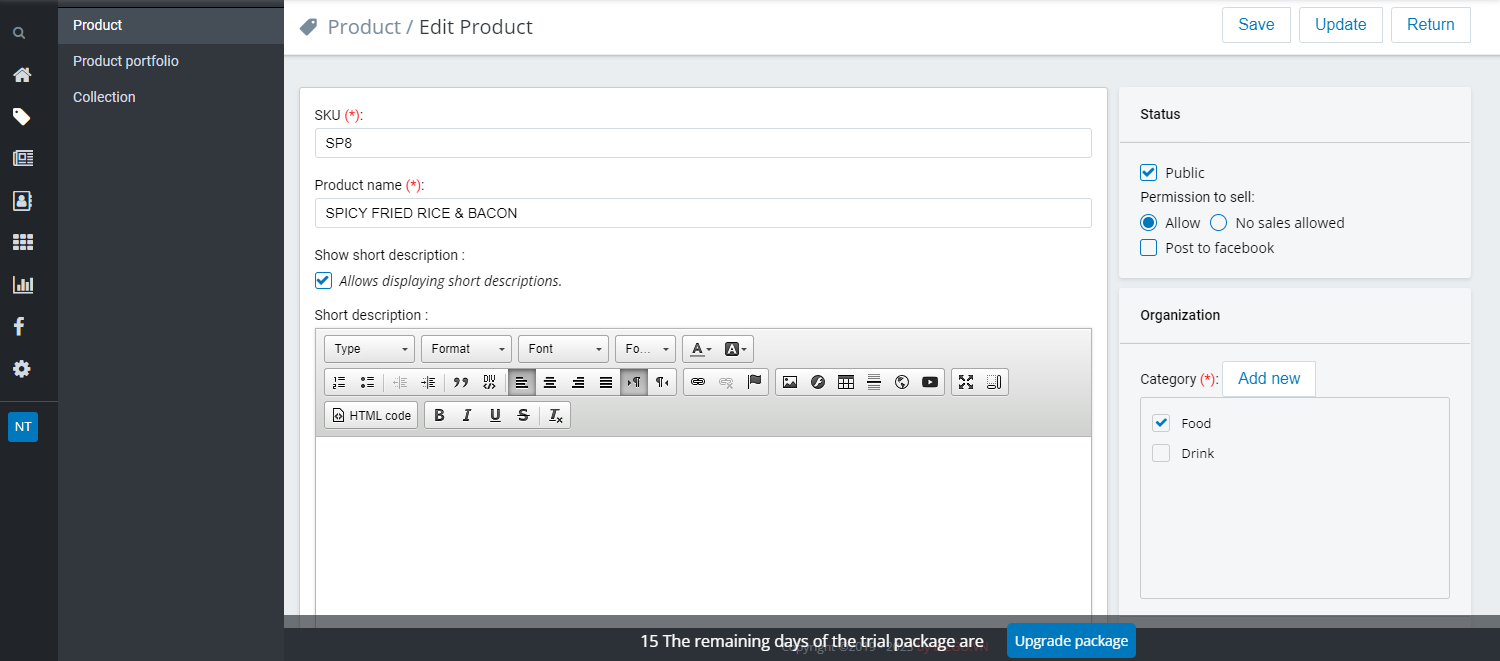The image size is (1500, 661).
Task: Click the Update button
Action: pyautogui.click(x=1341, y=25)
